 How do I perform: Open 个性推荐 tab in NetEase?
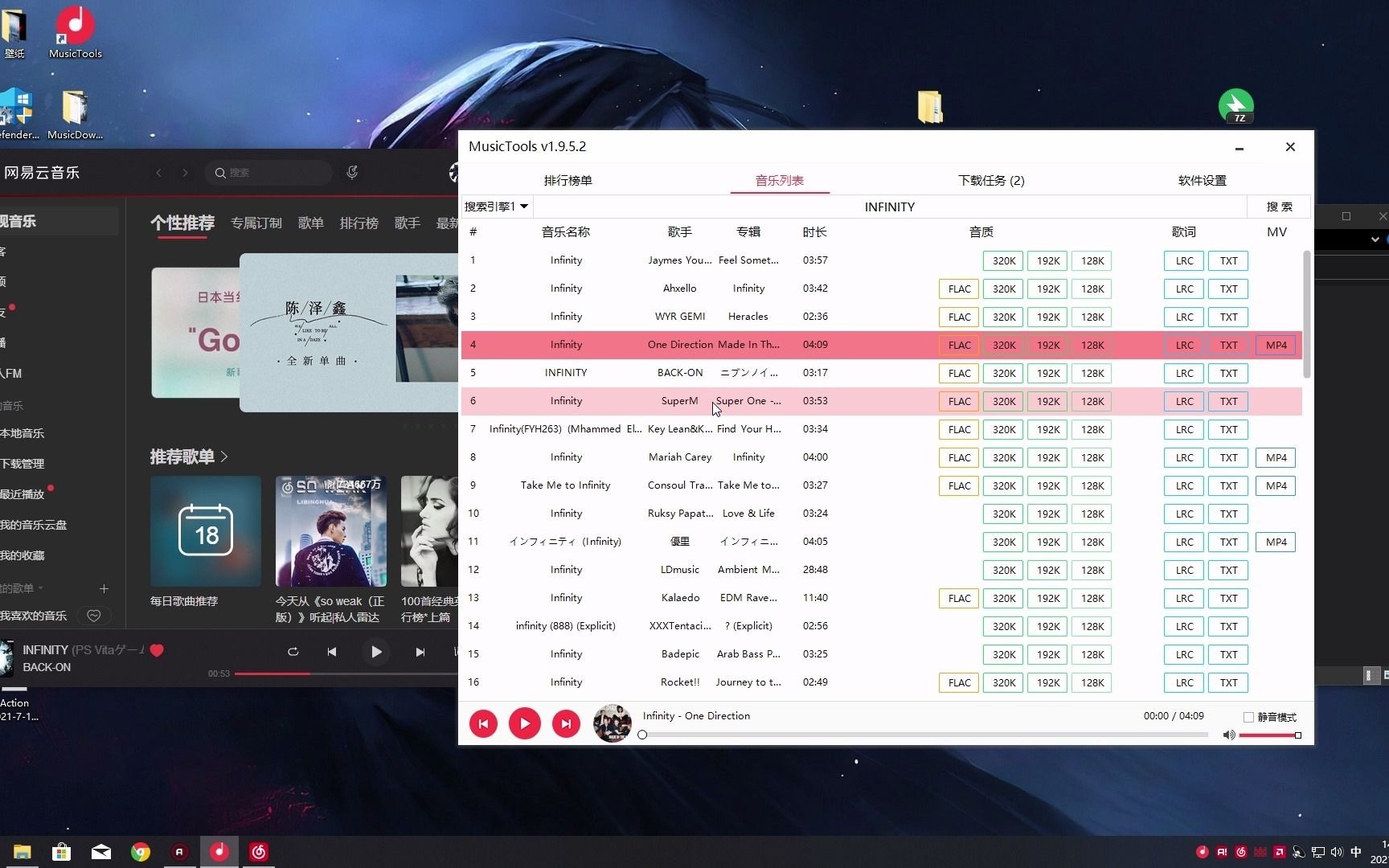click(x=182, y=223)
